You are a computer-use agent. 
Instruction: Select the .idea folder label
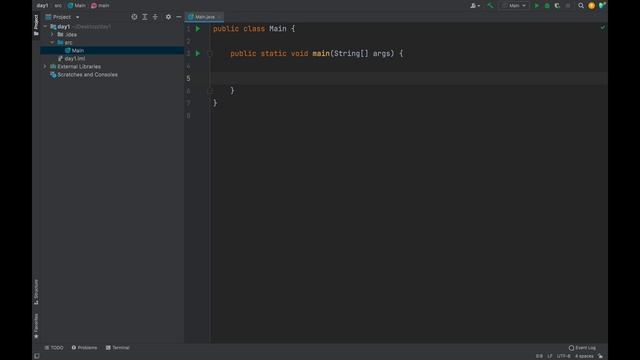coord(71,35)
